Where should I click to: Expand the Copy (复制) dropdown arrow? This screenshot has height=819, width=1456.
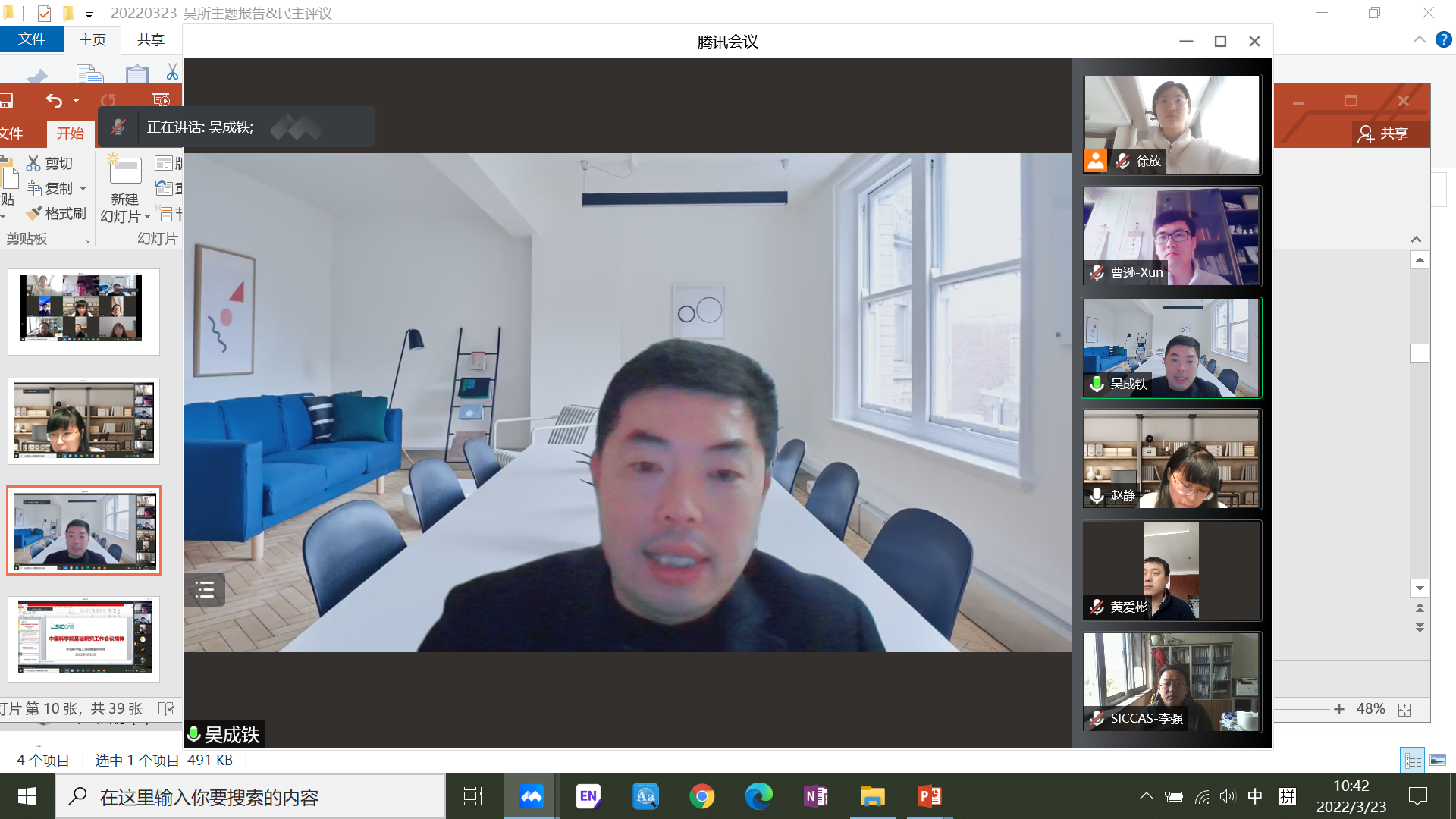83,189
